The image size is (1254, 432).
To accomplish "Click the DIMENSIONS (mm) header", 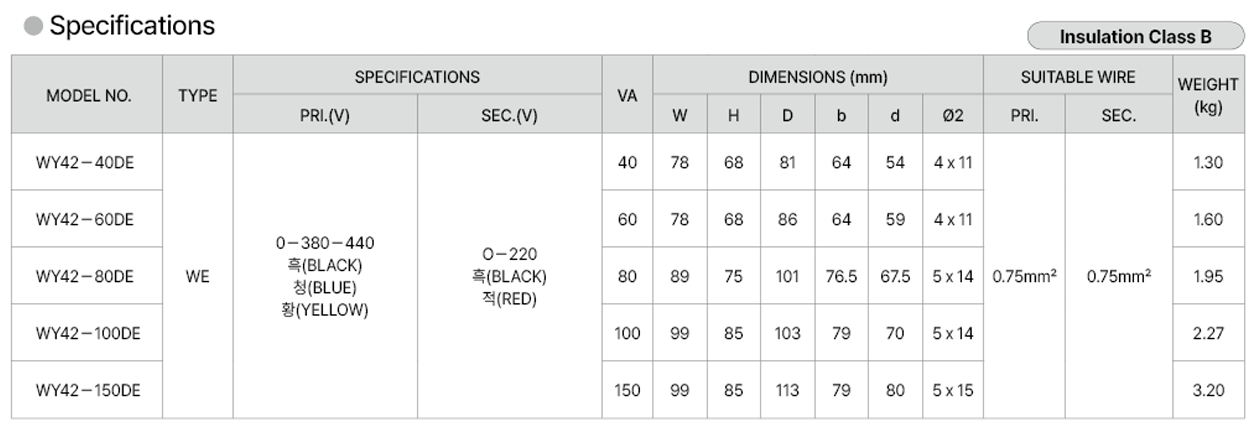I will pyautogui.click(x=817, y=77).
